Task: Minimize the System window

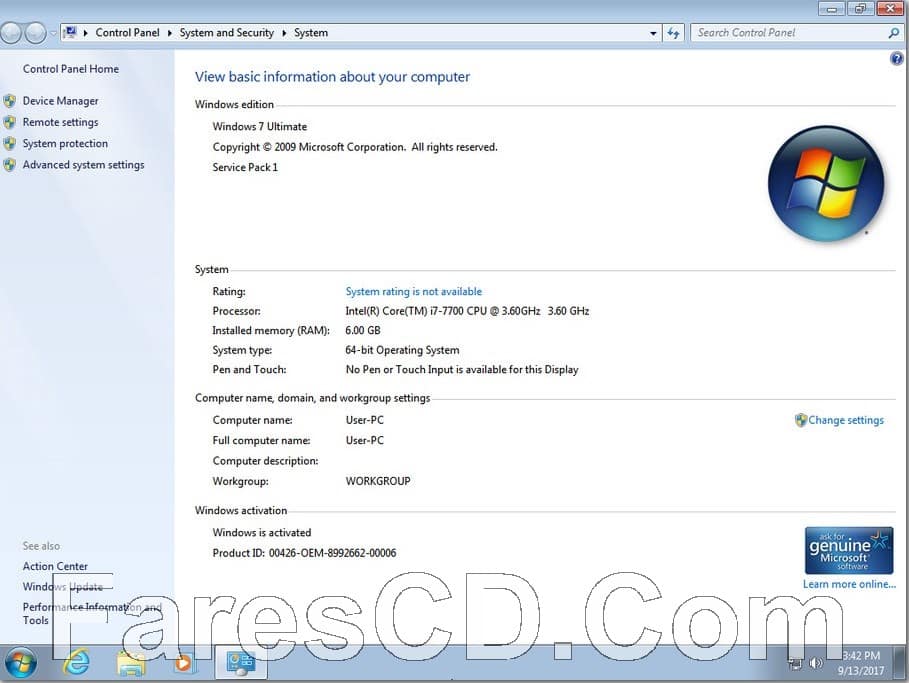Action: pyautogui.click(x=832, y=8)
